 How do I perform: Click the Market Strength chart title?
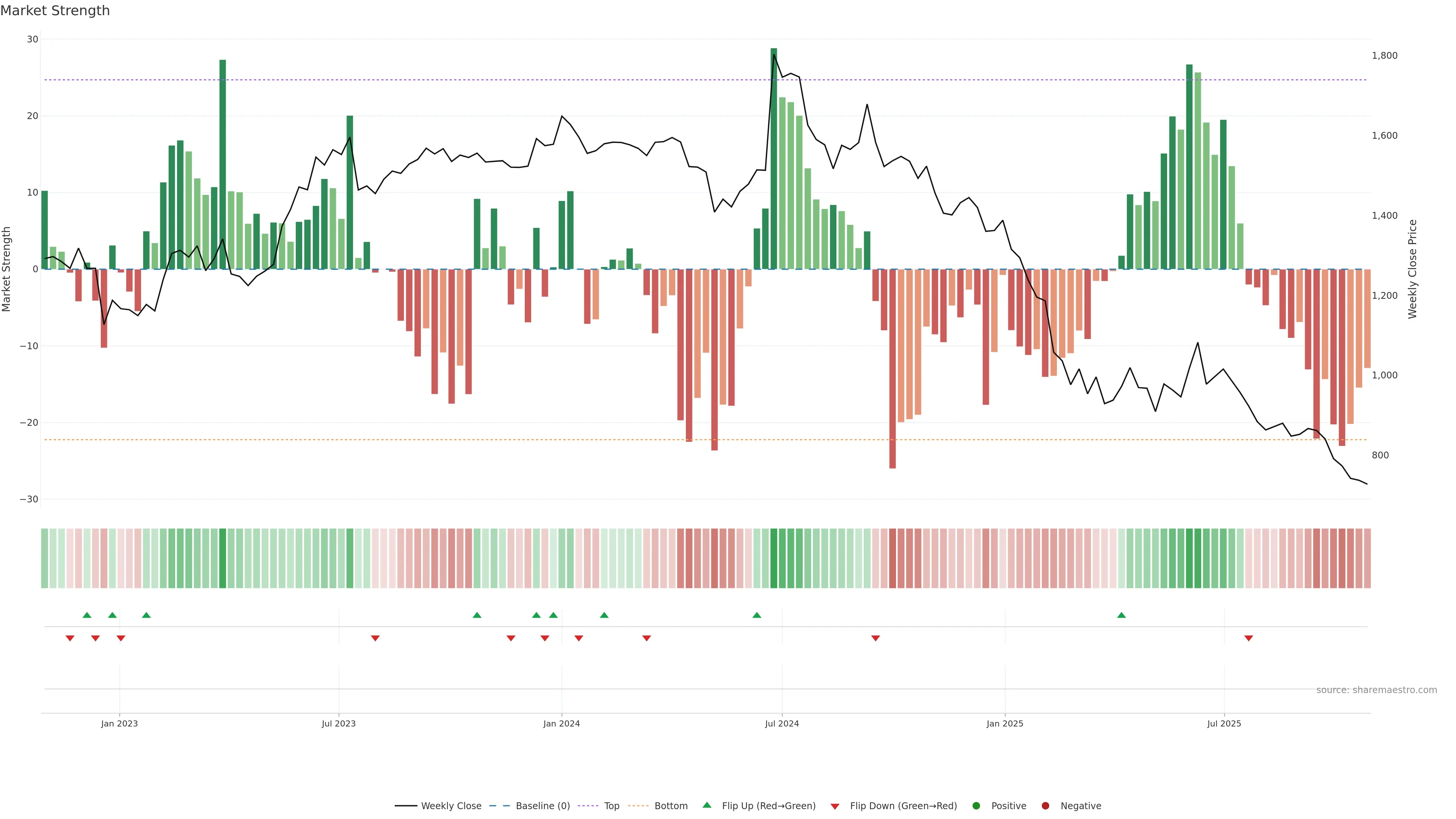pos(55,11)
